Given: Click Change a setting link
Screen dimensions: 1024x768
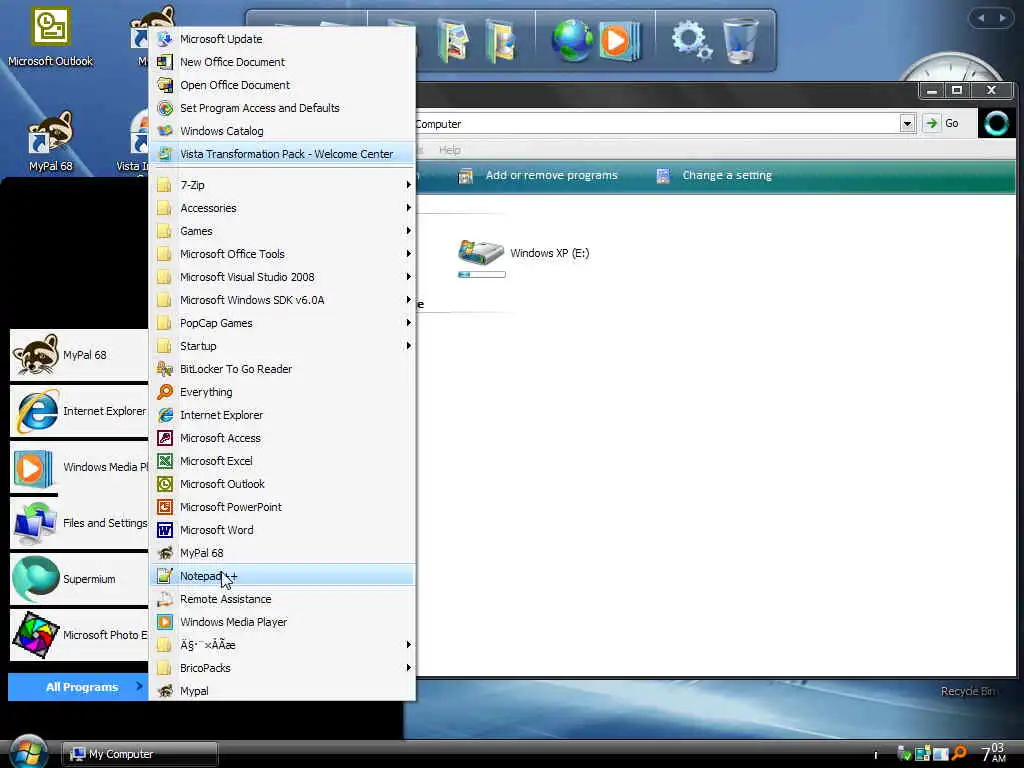Looking at the screenshot, I should tap(714, 175).
